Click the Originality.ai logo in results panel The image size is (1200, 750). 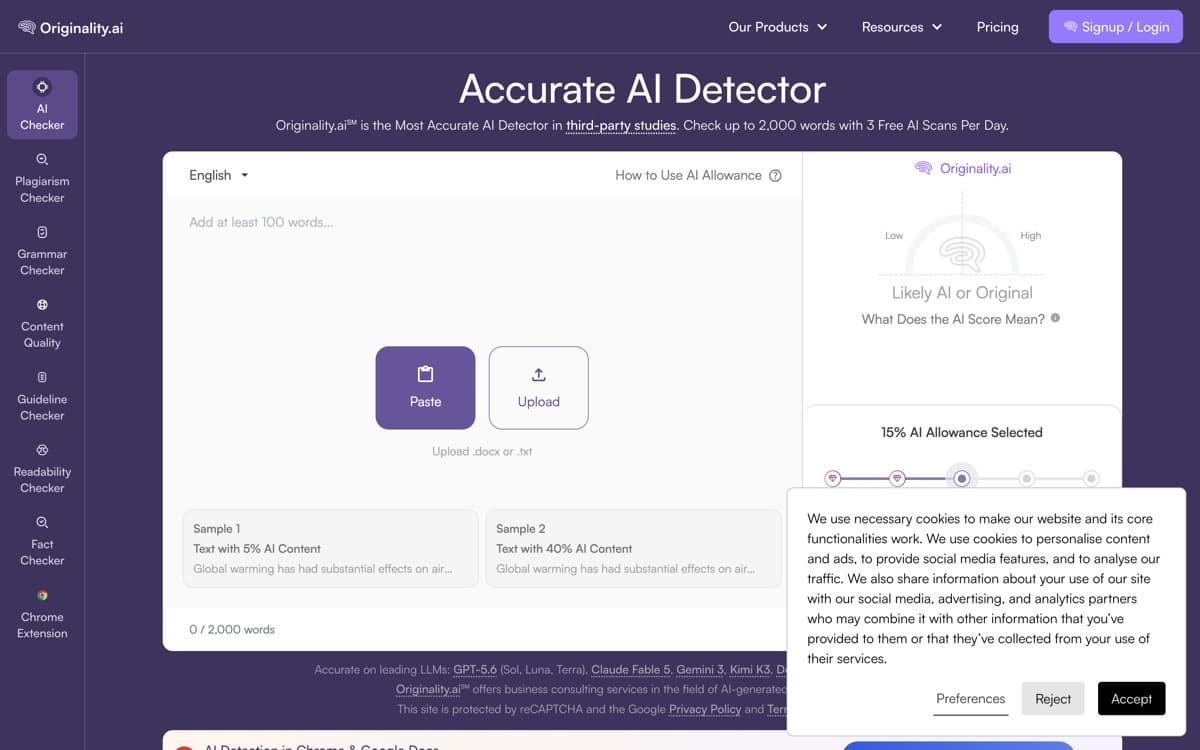[x=962, y=168]
